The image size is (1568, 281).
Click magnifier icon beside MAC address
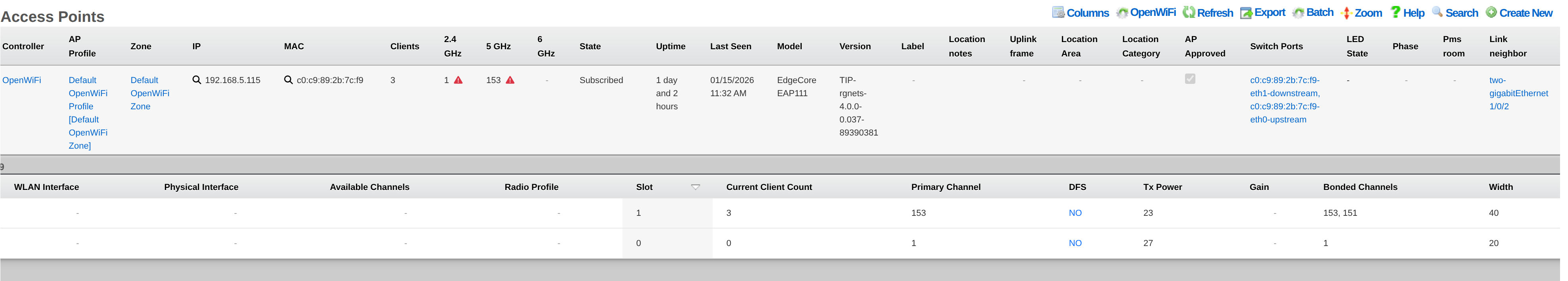coord(288,80)
